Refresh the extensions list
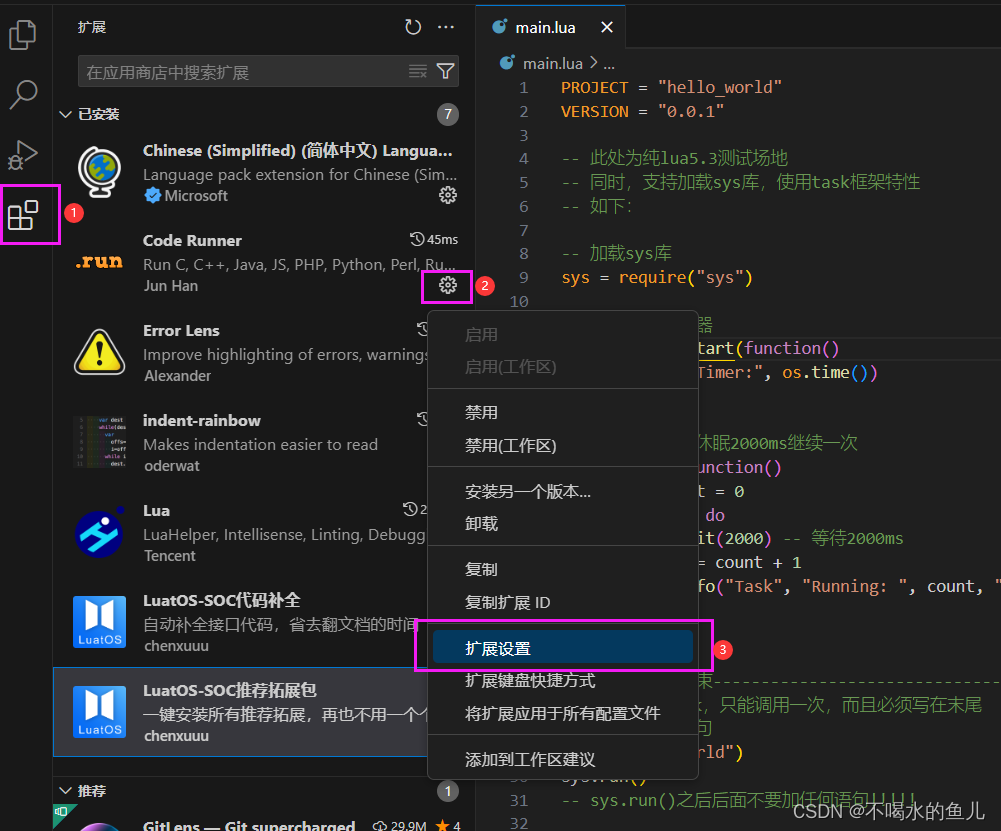The image size is (1001, 831). pyautogui.click(x=413, y=27)
